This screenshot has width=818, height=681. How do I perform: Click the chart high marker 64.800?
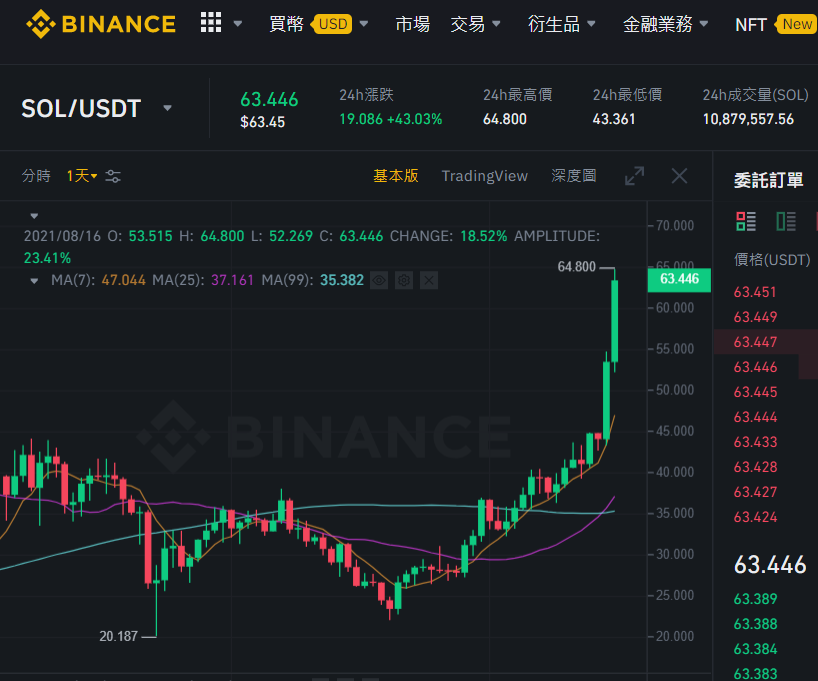[x=576, y=267]
